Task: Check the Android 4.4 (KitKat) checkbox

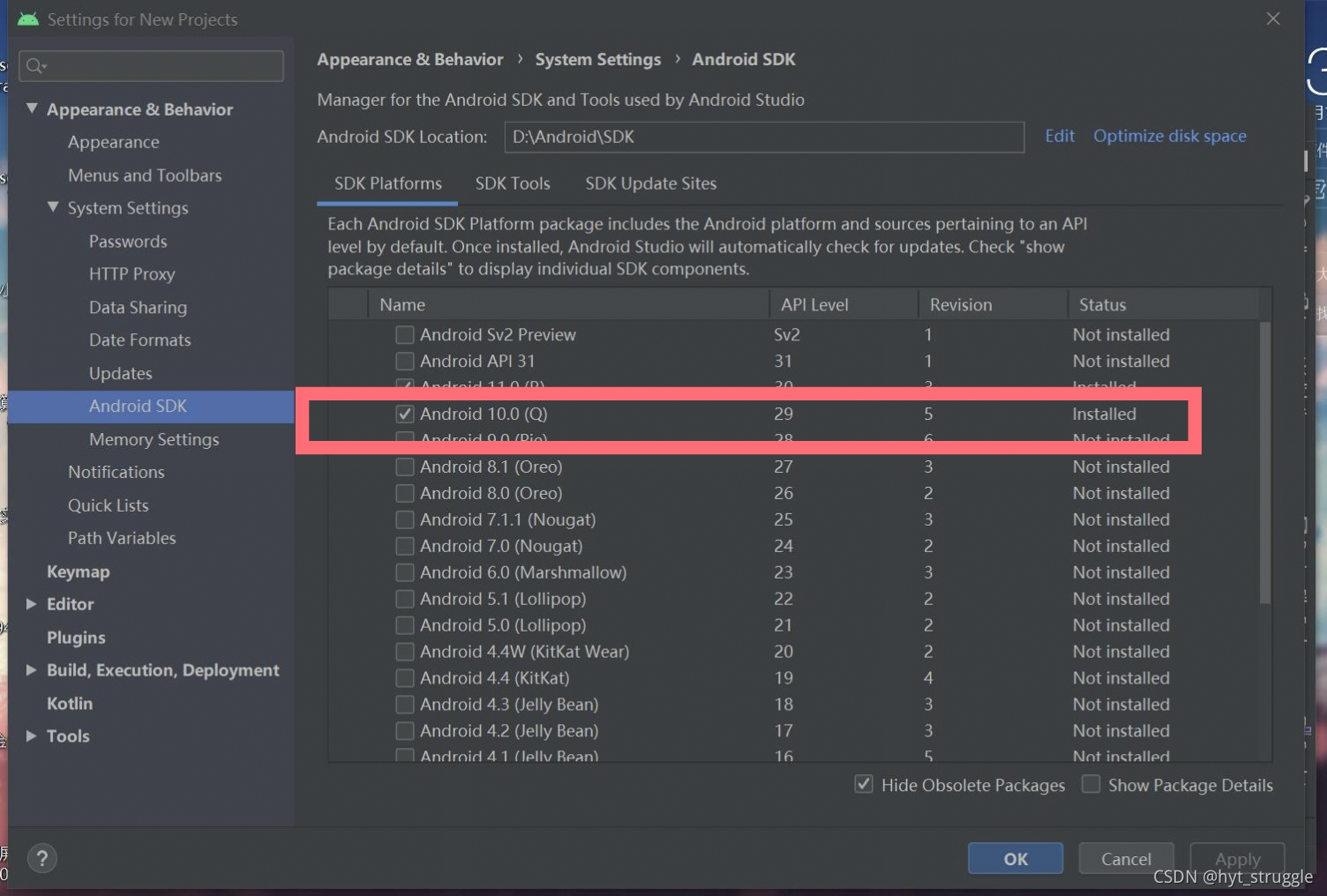Action: click(405, 678)
